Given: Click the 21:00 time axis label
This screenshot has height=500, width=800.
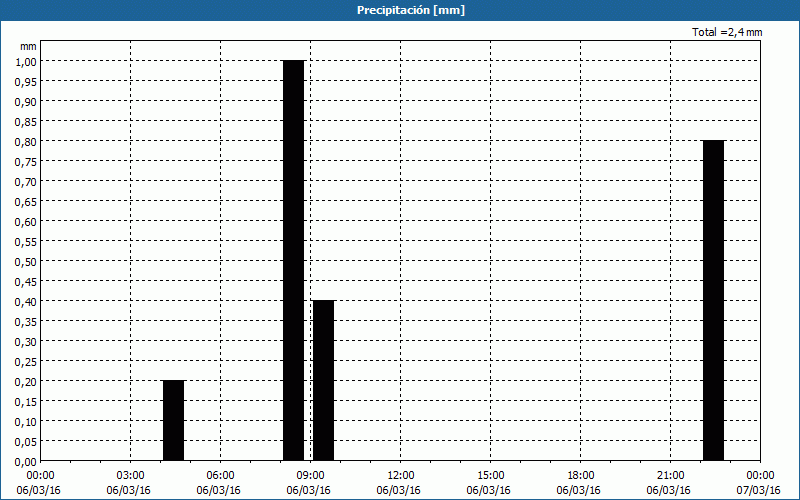Looking at the screenshot, I should [x=670, y=476].
